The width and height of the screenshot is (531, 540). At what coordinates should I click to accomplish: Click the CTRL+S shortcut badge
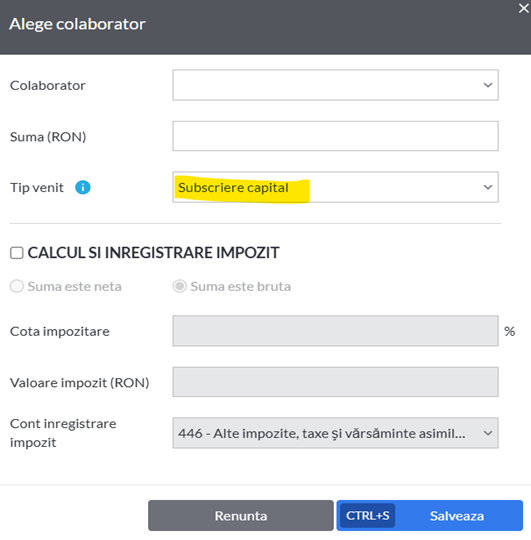pos(367,516)
